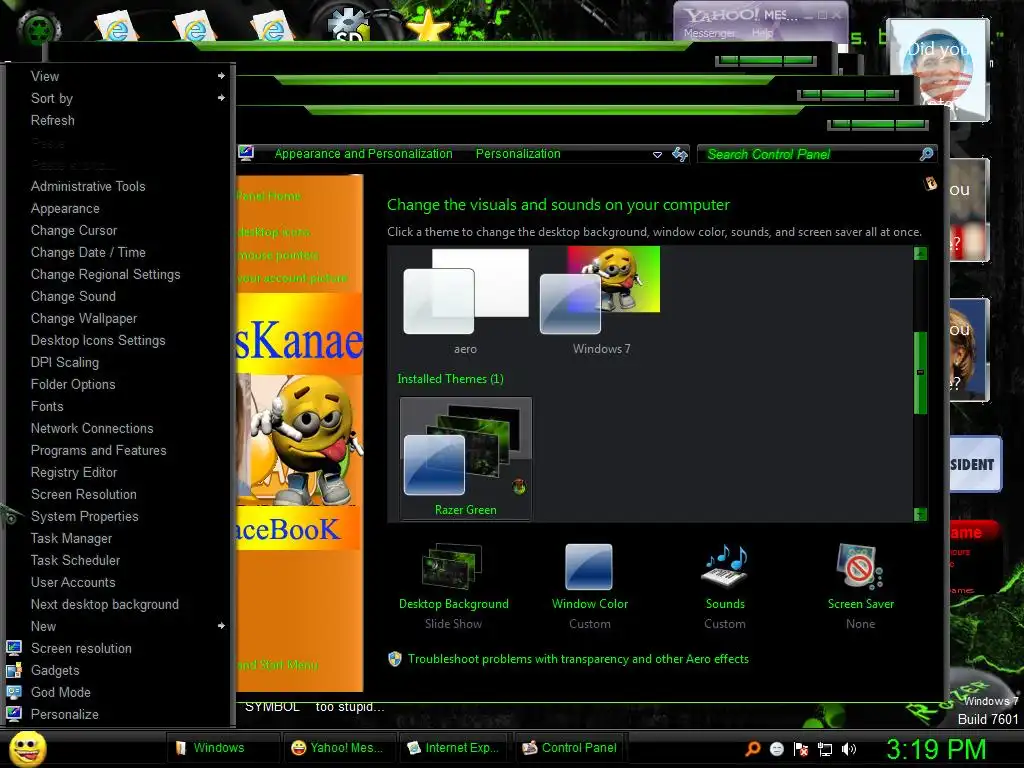Open Troubleshoot problems with transparency link
The image size is (1024, 768).
(x=578, y=659)
